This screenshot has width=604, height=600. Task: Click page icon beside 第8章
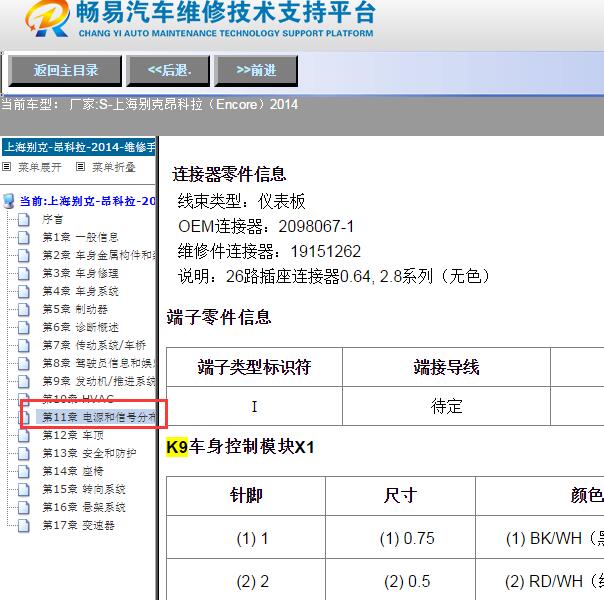24,363
